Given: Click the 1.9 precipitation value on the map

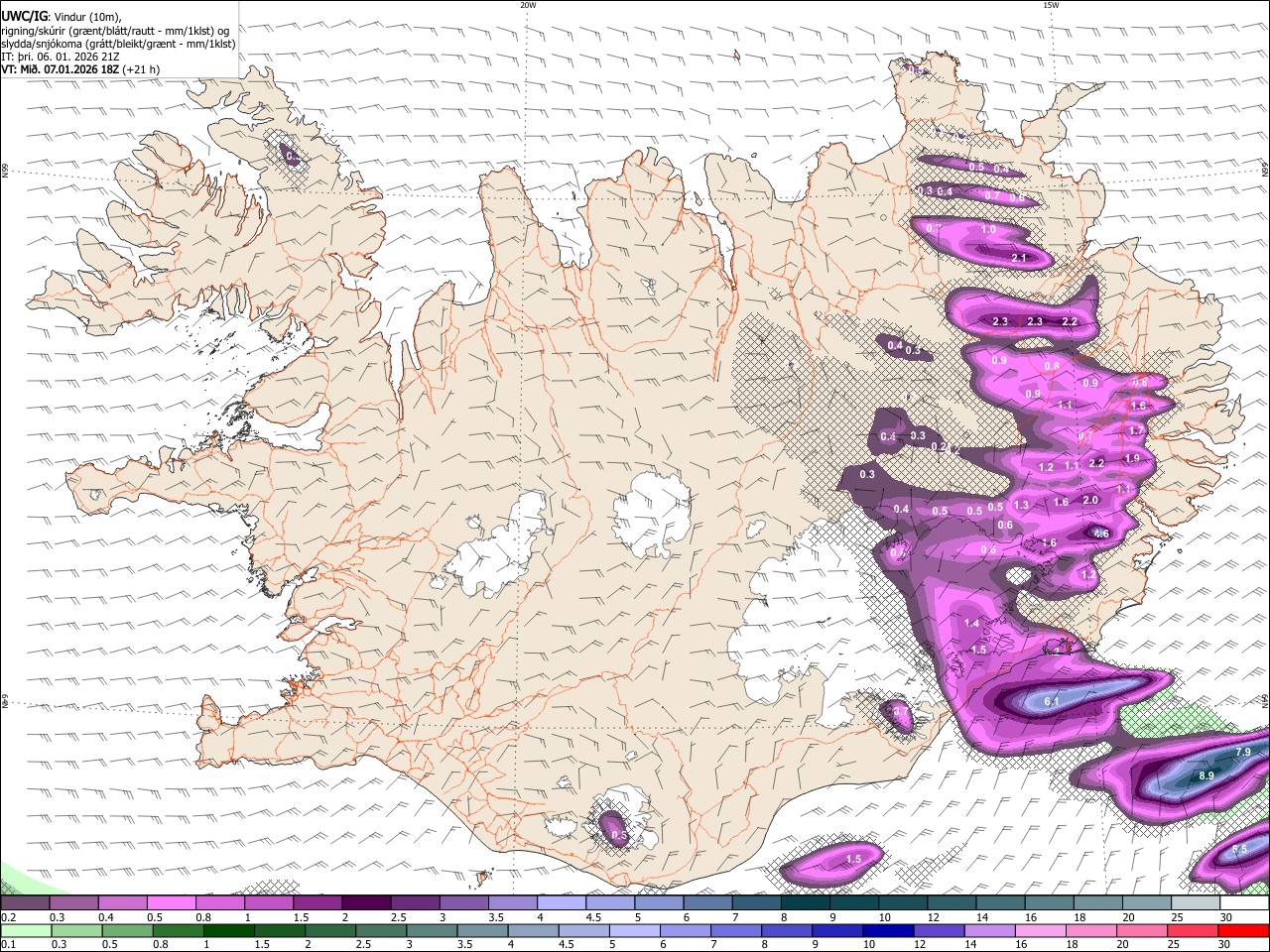Looking at the screenshot, I should (1132, 458).
